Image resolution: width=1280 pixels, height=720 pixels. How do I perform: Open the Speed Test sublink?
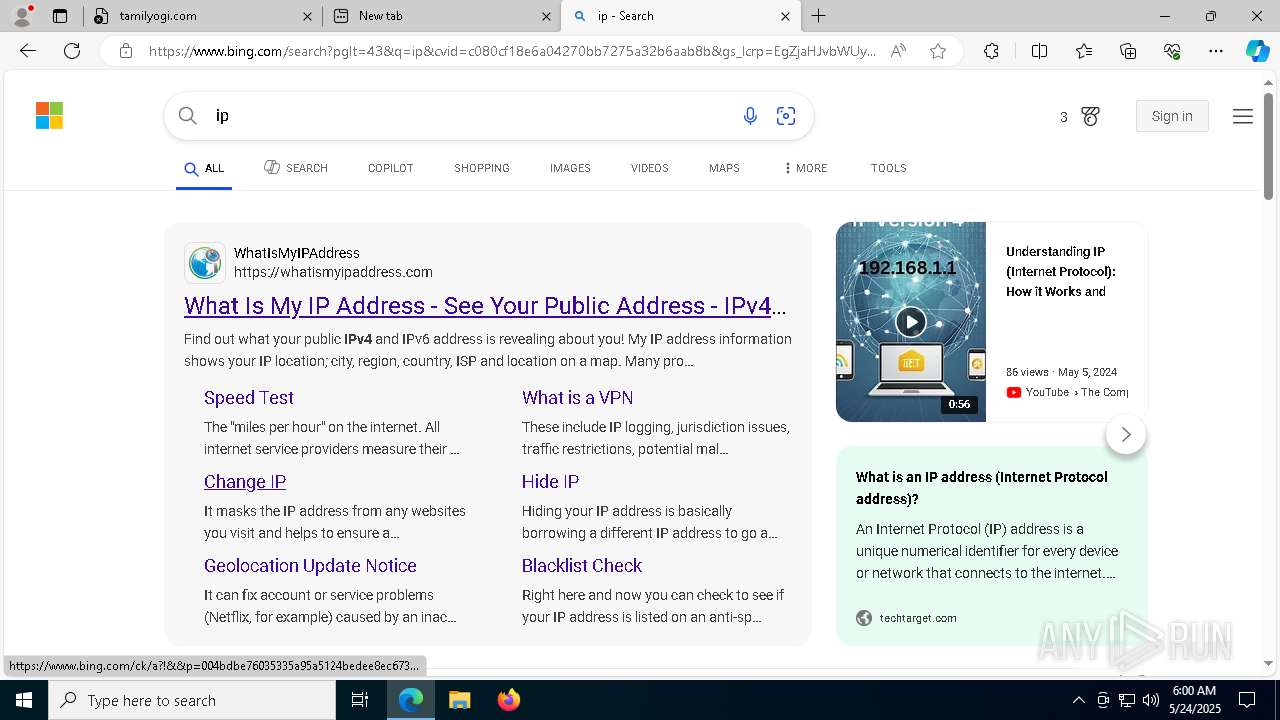[249, 398]
